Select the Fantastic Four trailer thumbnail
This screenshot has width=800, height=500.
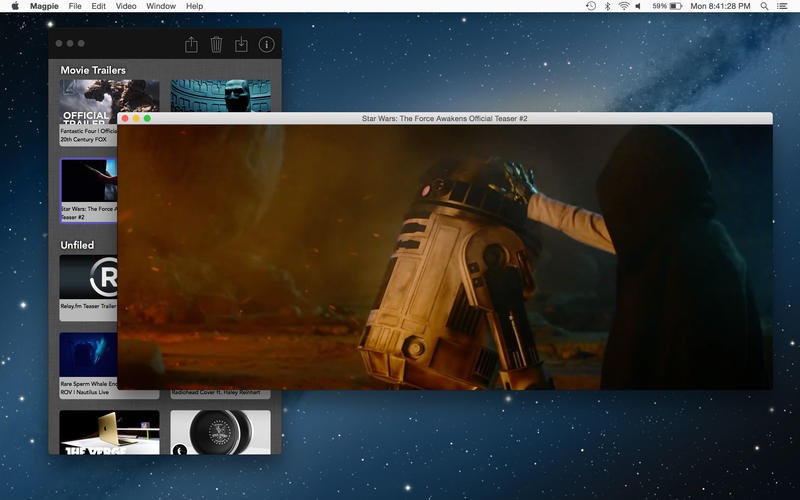88,102
